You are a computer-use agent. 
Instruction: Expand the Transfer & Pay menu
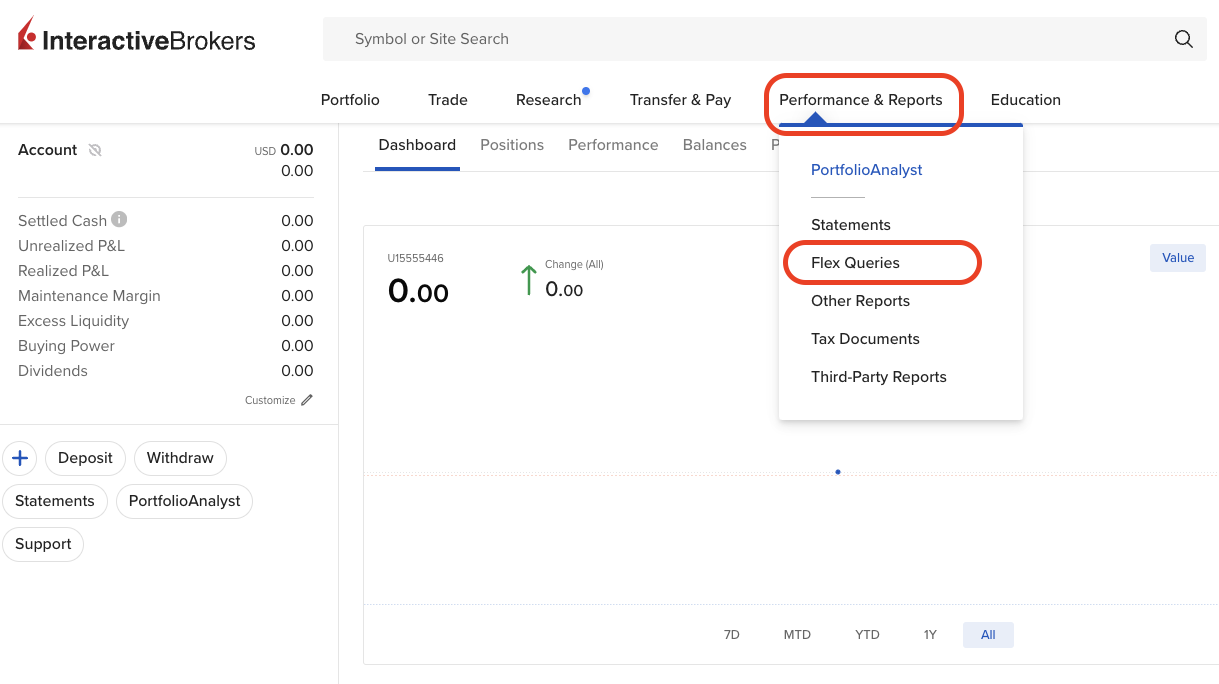680,100
